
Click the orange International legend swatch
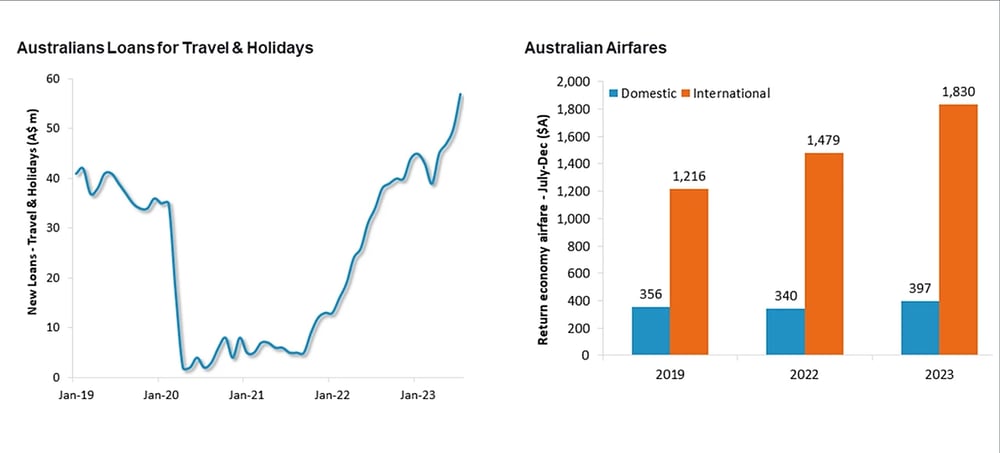685,93
